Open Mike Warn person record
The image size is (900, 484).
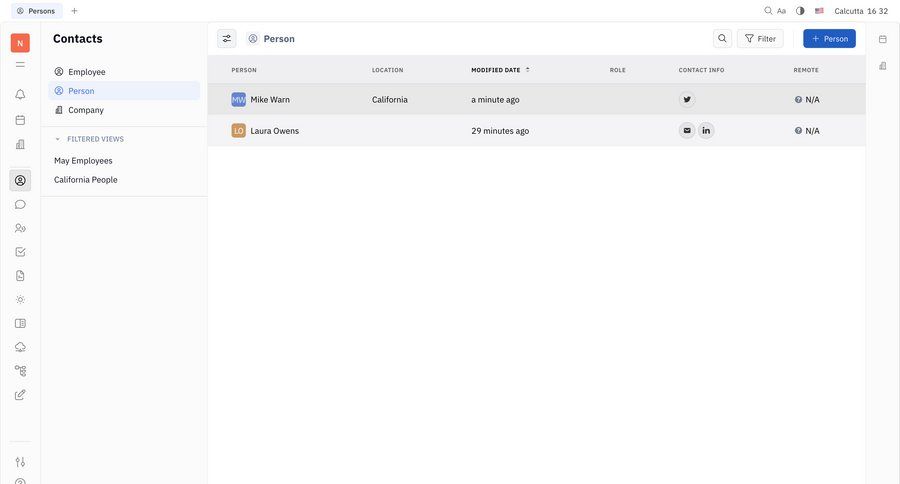pos(270,99)
